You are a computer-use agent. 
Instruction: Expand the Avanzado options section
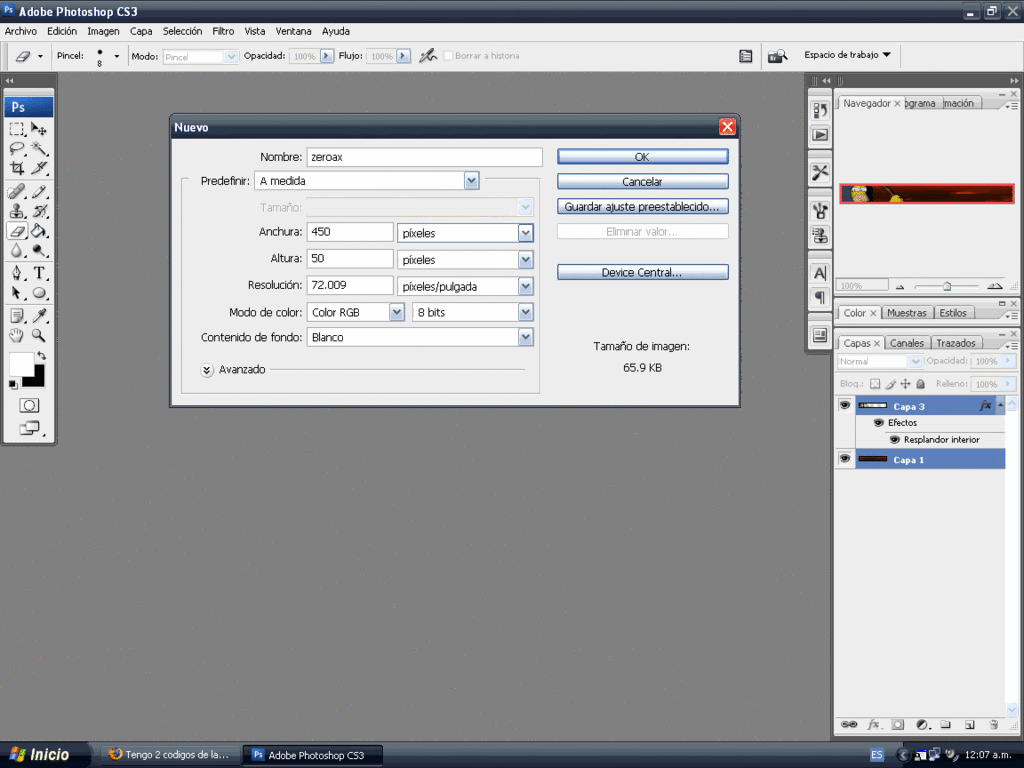tap(207, 369)
